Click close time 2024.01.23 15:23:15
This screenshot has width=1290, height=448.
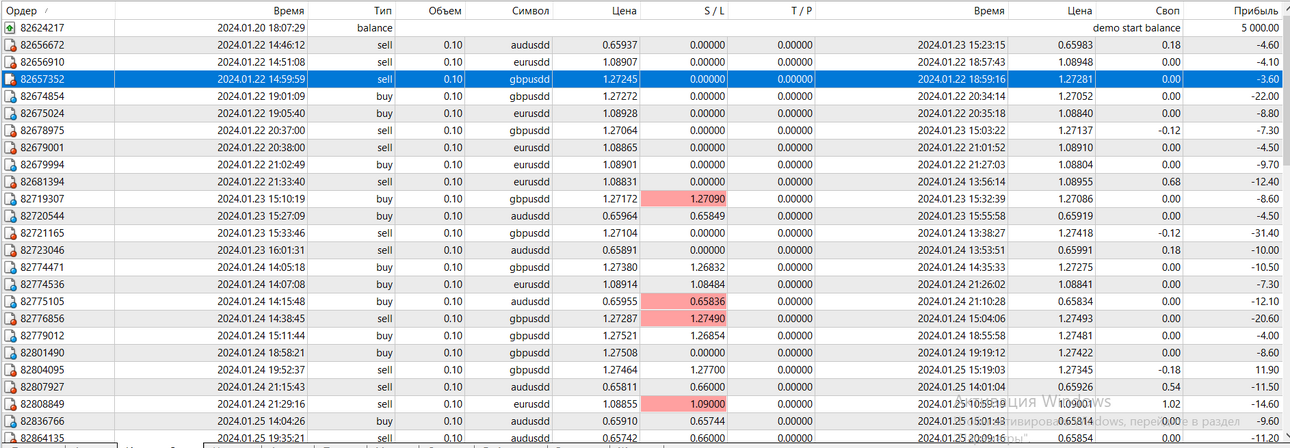(x=961, y=45)
